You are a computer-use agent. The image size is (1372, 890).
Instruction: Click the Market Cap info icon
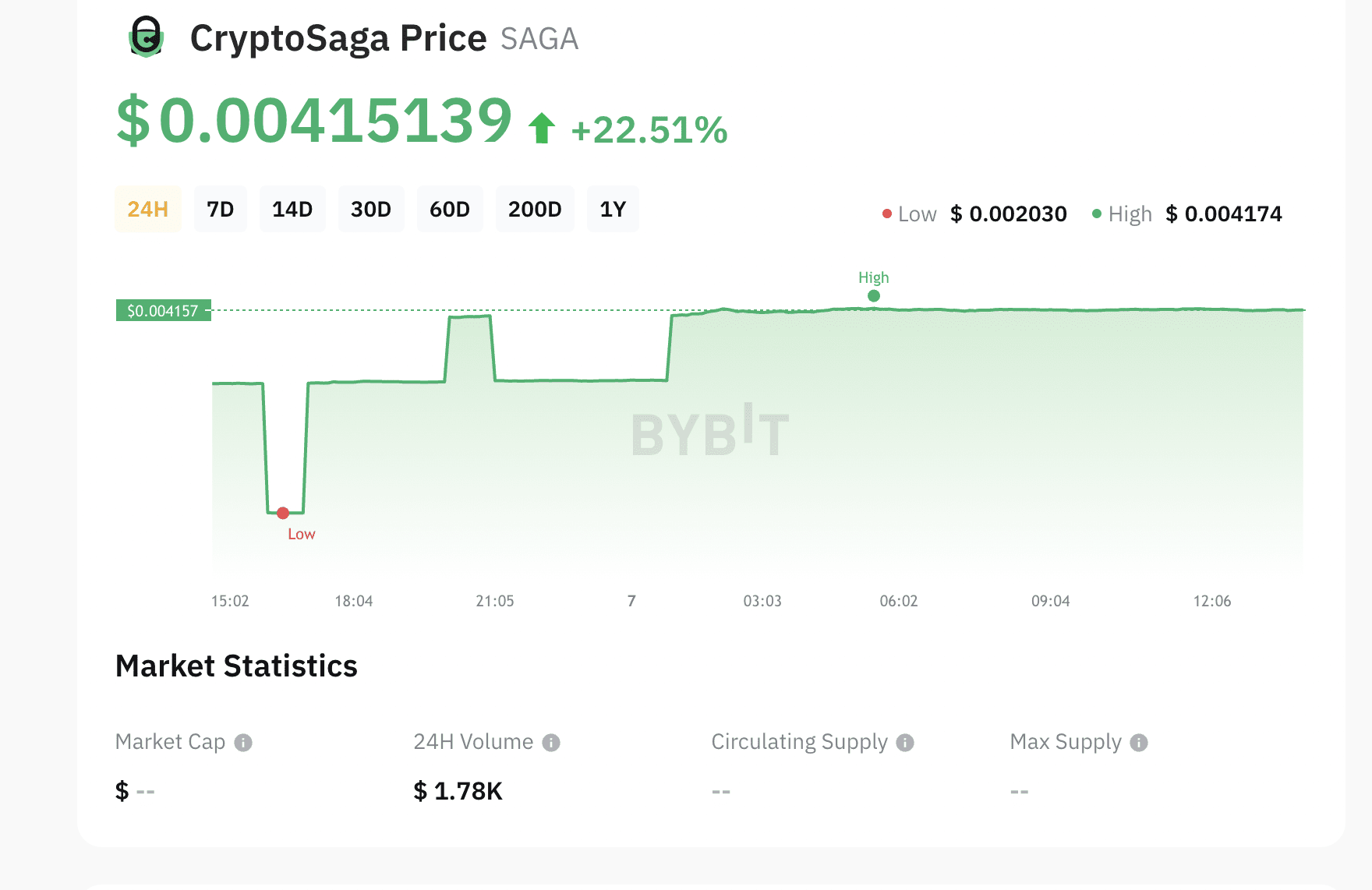[243, 743]
